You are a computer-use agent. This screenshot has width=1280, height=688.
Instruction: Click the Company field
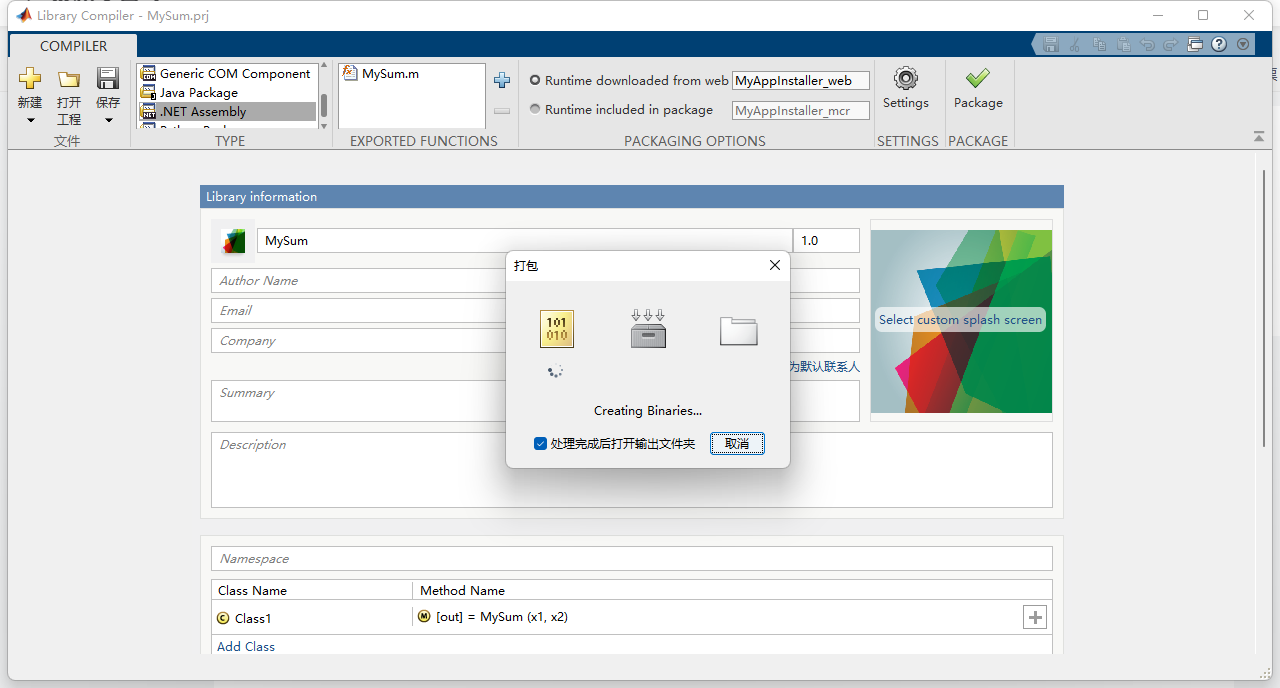[x=535, y=341]
